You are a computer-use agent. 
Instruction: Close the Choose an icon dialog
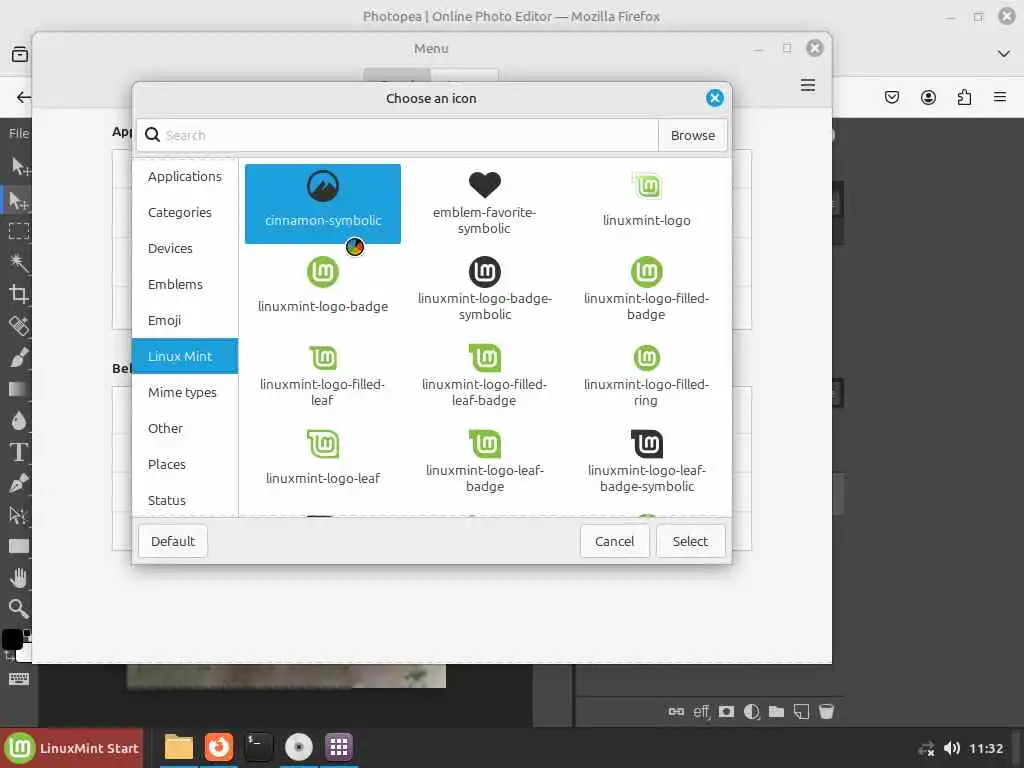[714, 98]
